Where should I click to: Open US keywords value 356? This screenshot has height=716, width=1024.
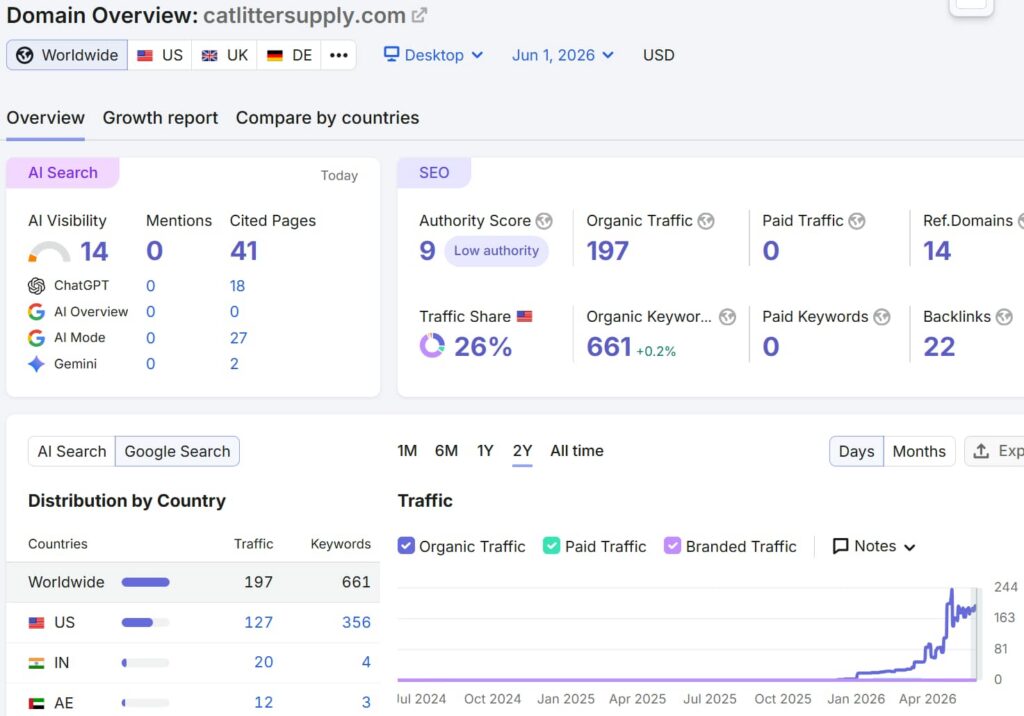click(x=357, y=623)
